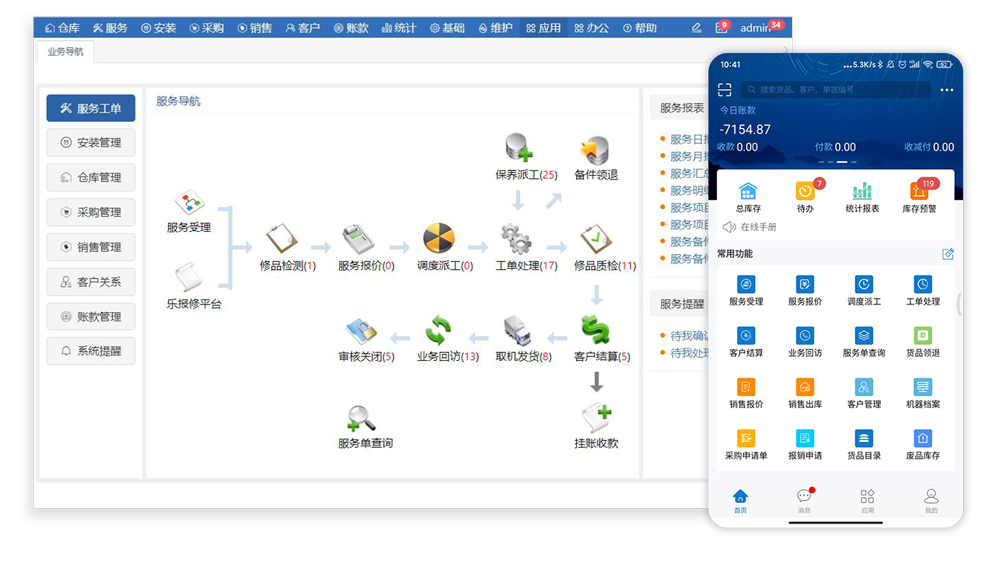
Task: Select the 工单处理 gears icon
Action: coord(516,240)
